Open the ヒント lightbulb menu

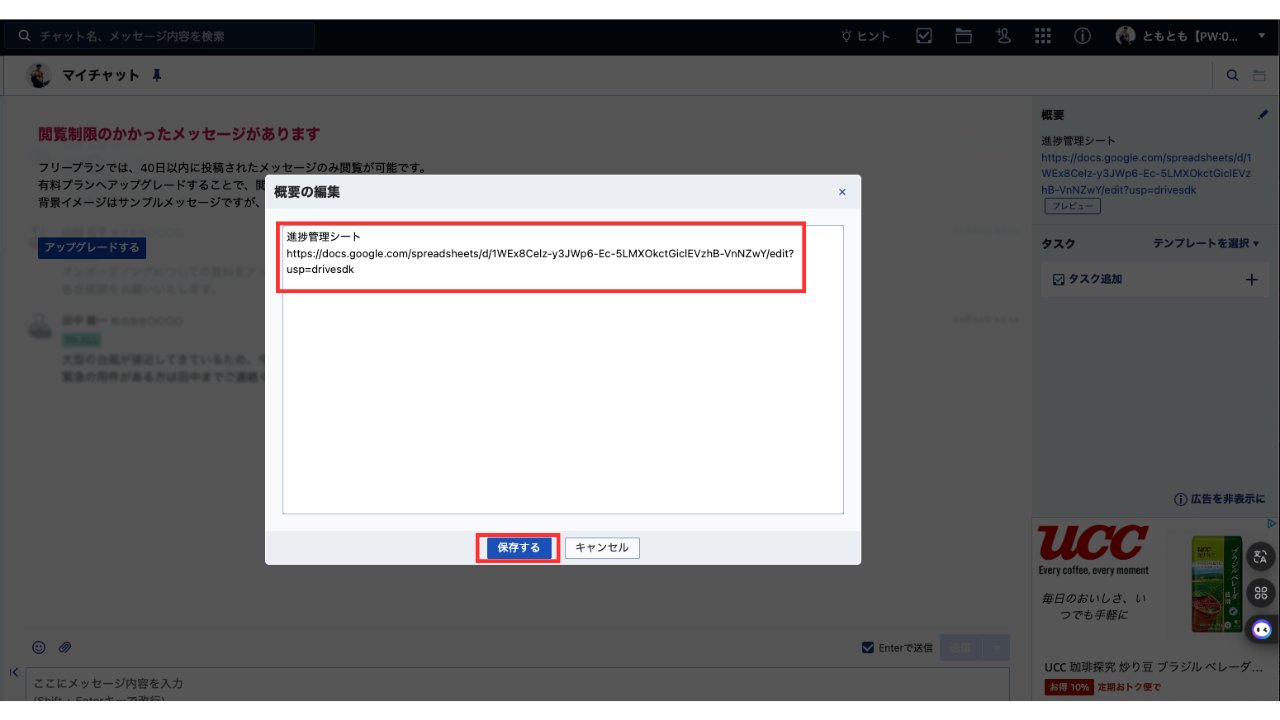865,36
